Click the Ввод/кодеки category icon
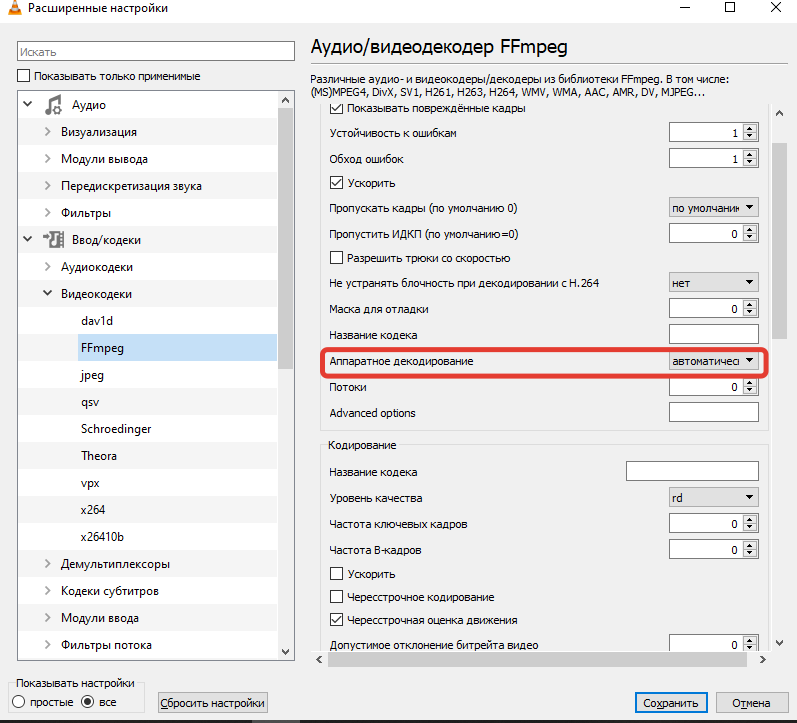 [53, 240]
